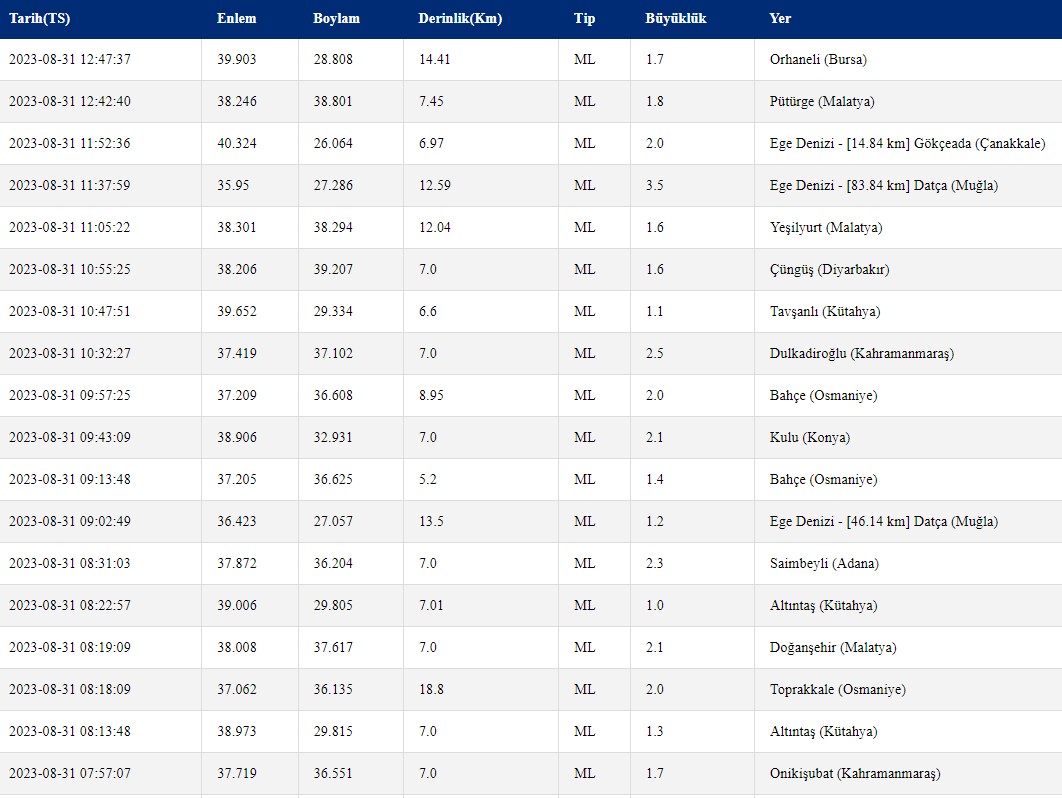Click the Yer column header
Screen dimensions: 1062x798
[780, 19]
